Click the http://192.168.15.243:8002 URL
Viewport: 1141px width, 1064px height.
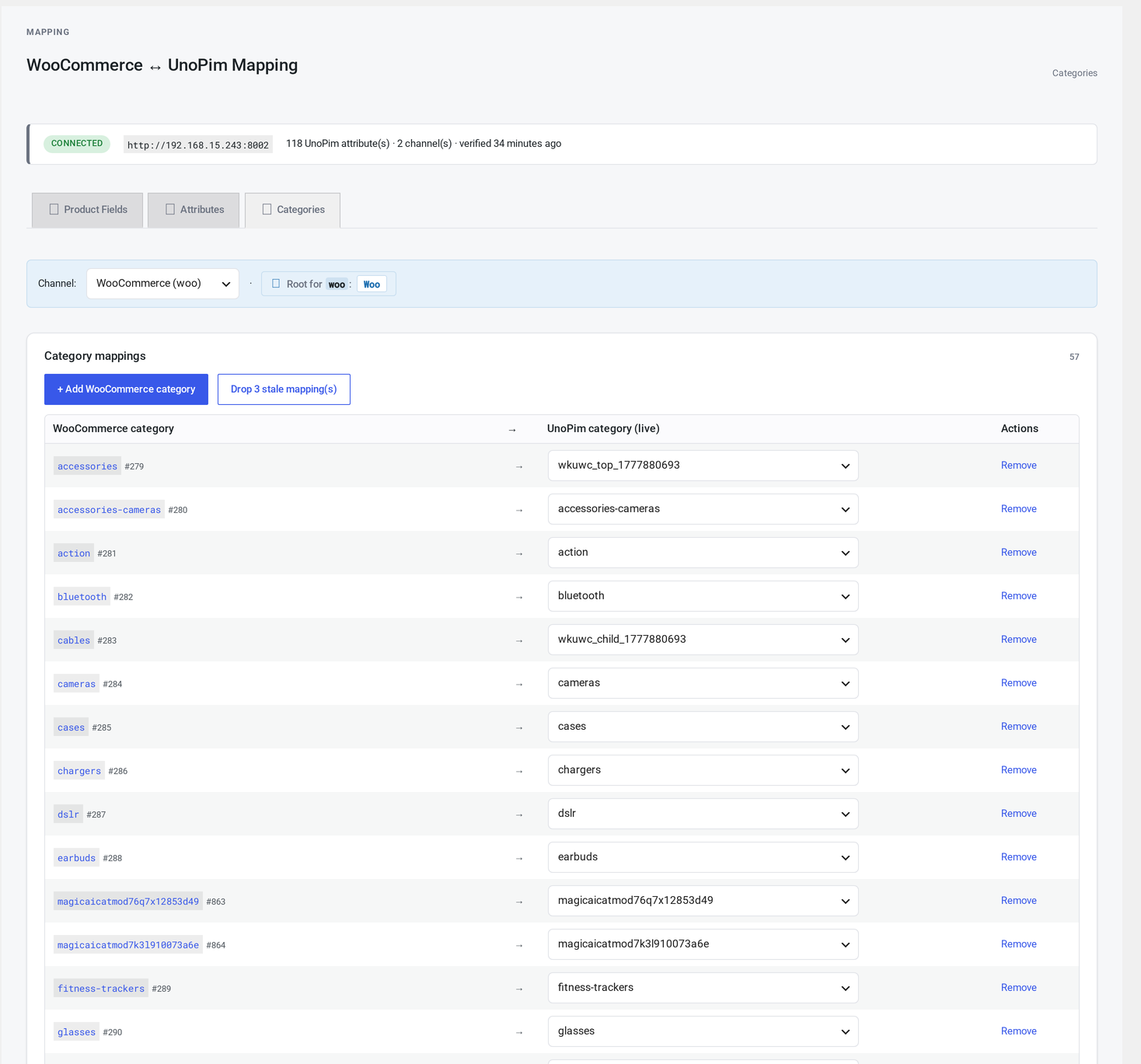click(x=198, y=145)
